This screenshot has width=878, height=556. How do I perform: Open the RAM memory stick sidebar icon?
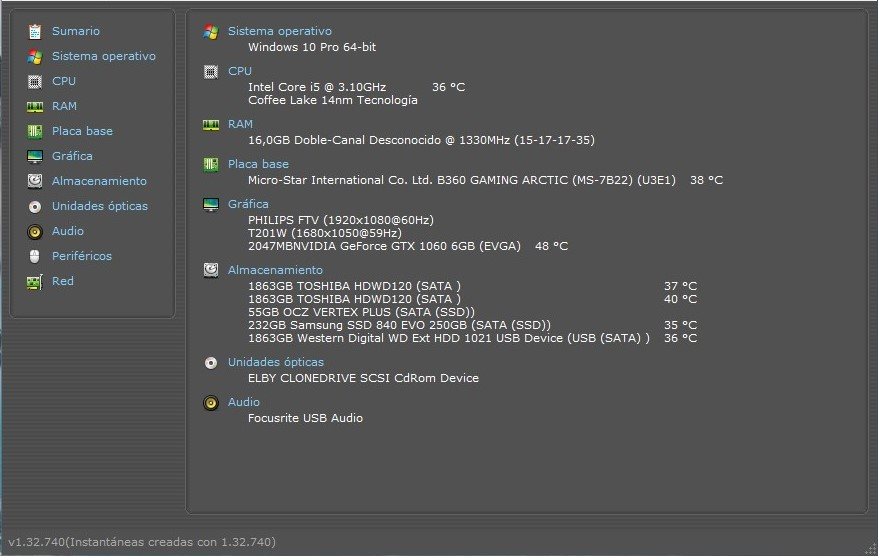(35, 106)
